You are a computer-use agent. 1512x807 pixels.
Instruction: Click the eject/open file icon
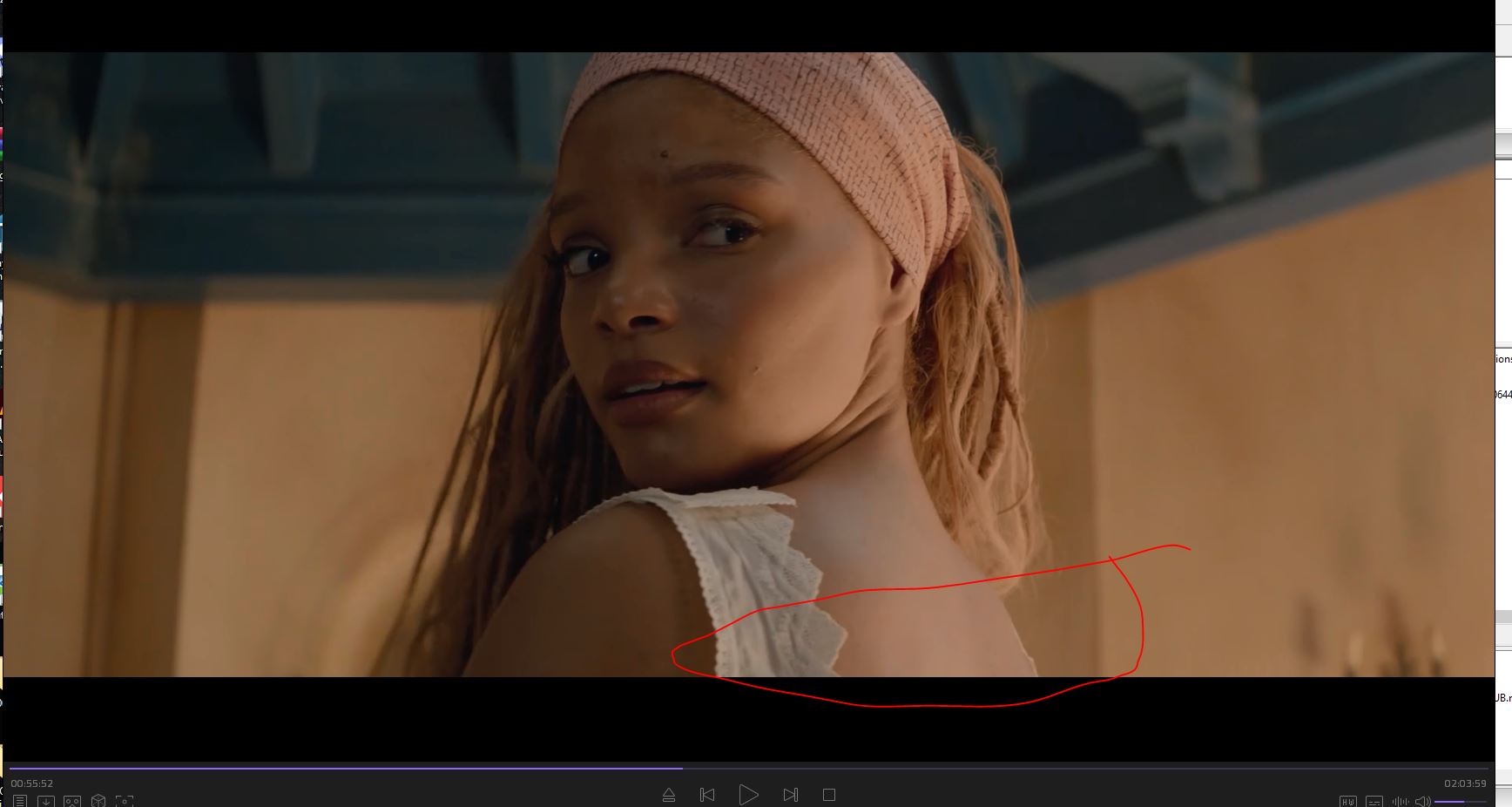click(668, 795)
